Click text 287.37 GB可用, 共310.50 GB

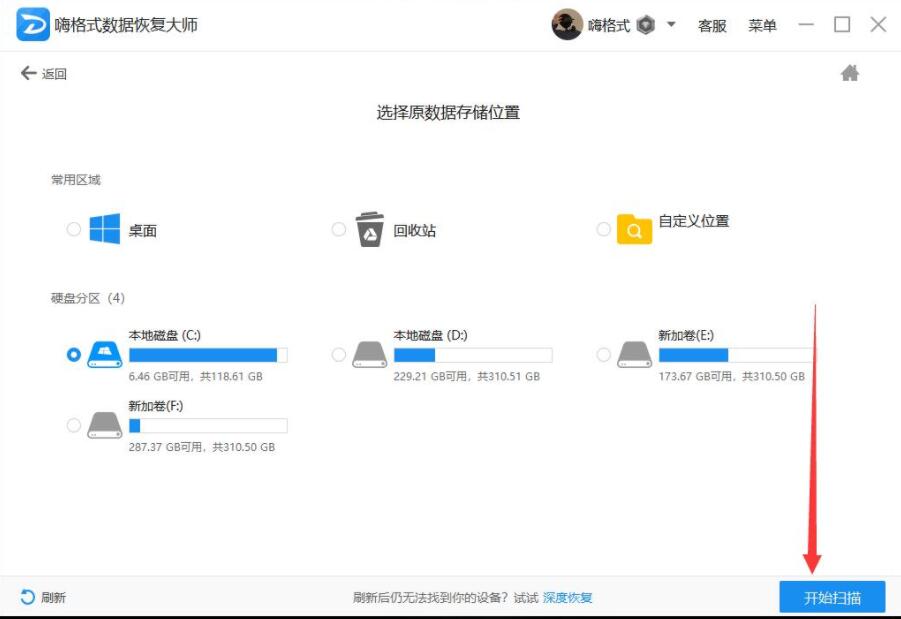[x=202, y=447]
